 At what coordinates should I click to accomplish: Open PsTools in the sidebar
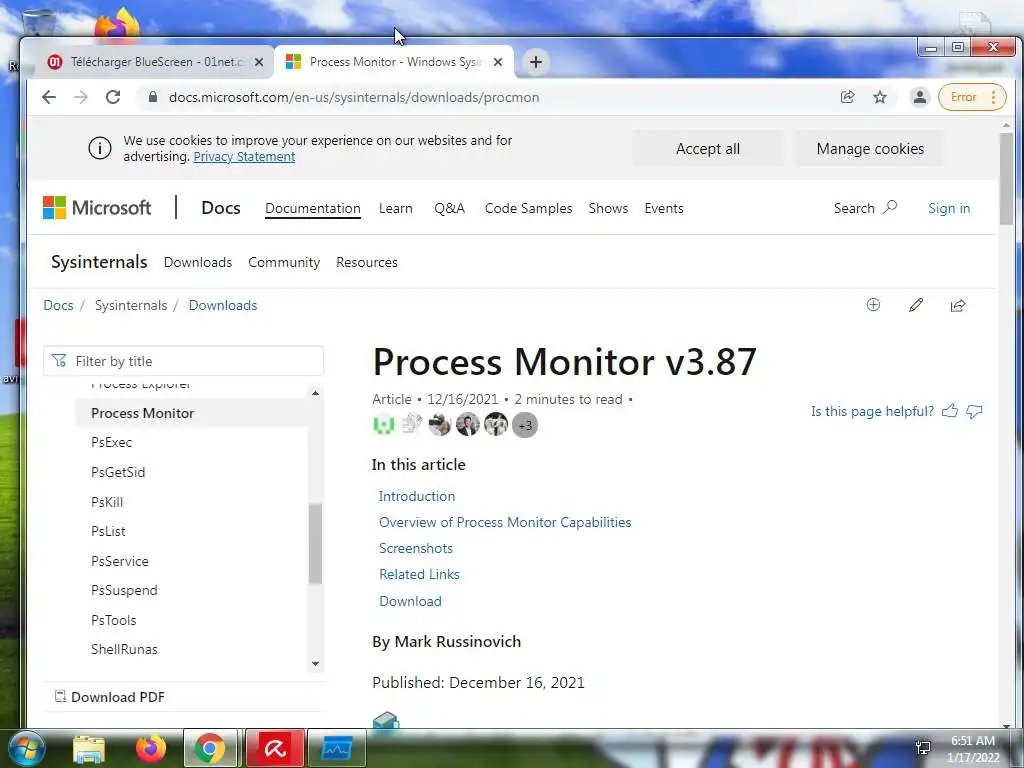click(x=114, y=620)
